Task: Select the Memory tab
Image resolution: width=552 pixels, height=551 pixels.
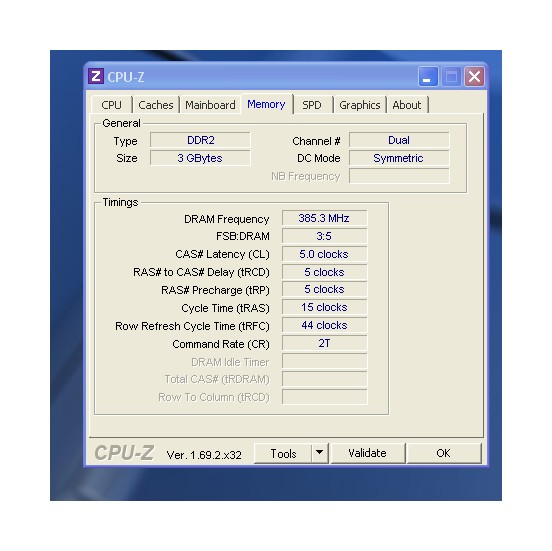Action: click(266, 104)
